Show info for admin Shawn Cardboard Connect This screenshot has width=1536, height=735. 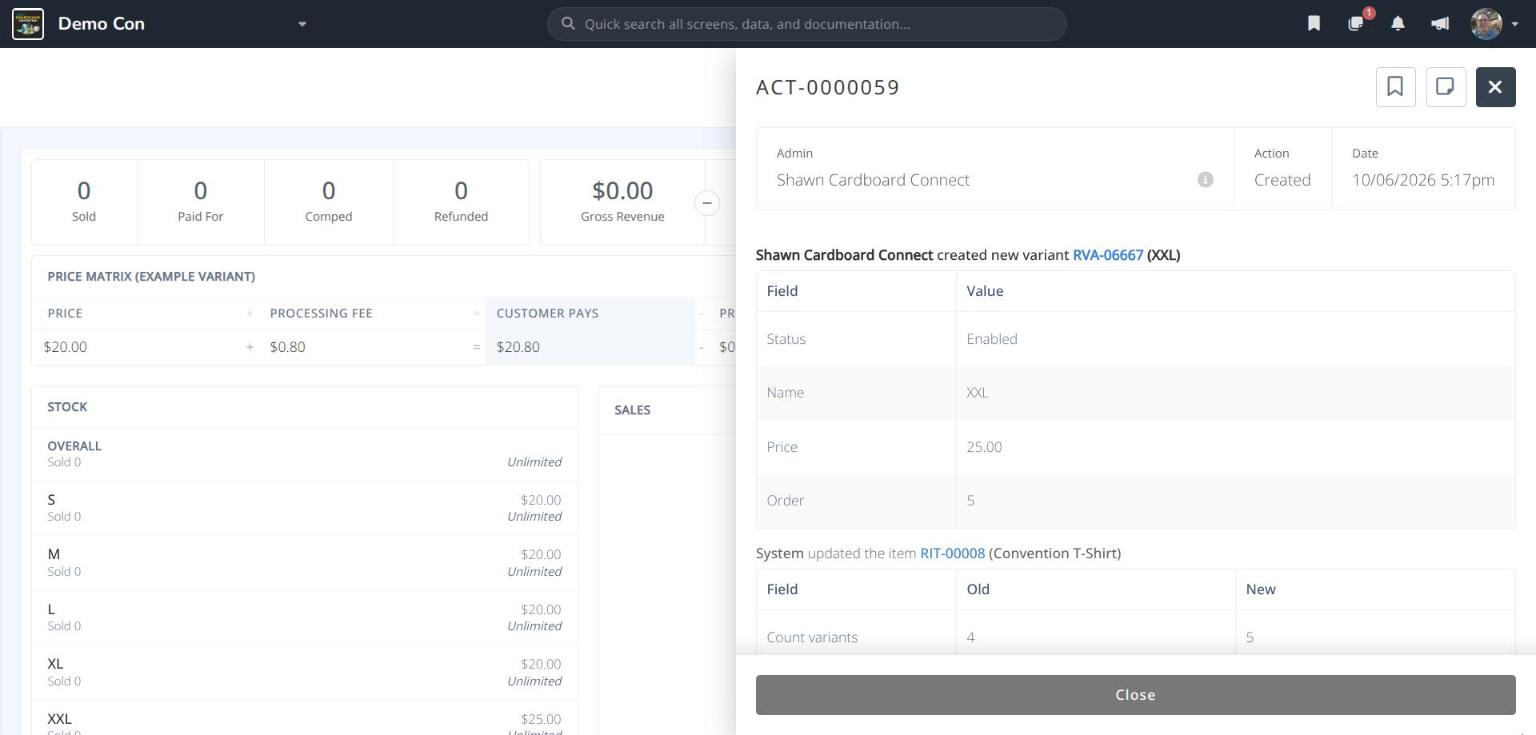click(1205, 180)
